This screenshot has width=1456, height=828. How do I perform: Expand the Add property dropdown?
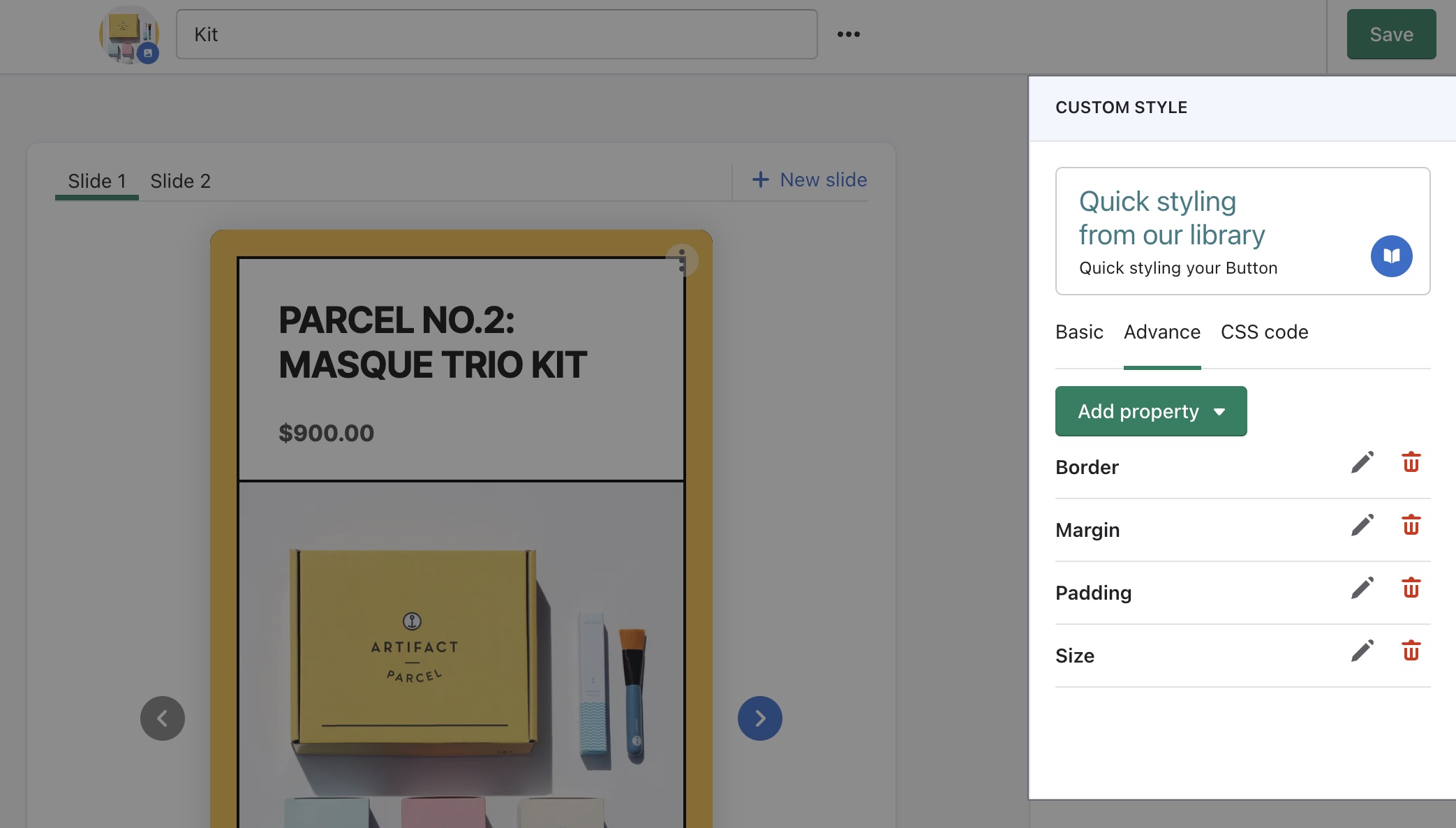click(1150, 411)
